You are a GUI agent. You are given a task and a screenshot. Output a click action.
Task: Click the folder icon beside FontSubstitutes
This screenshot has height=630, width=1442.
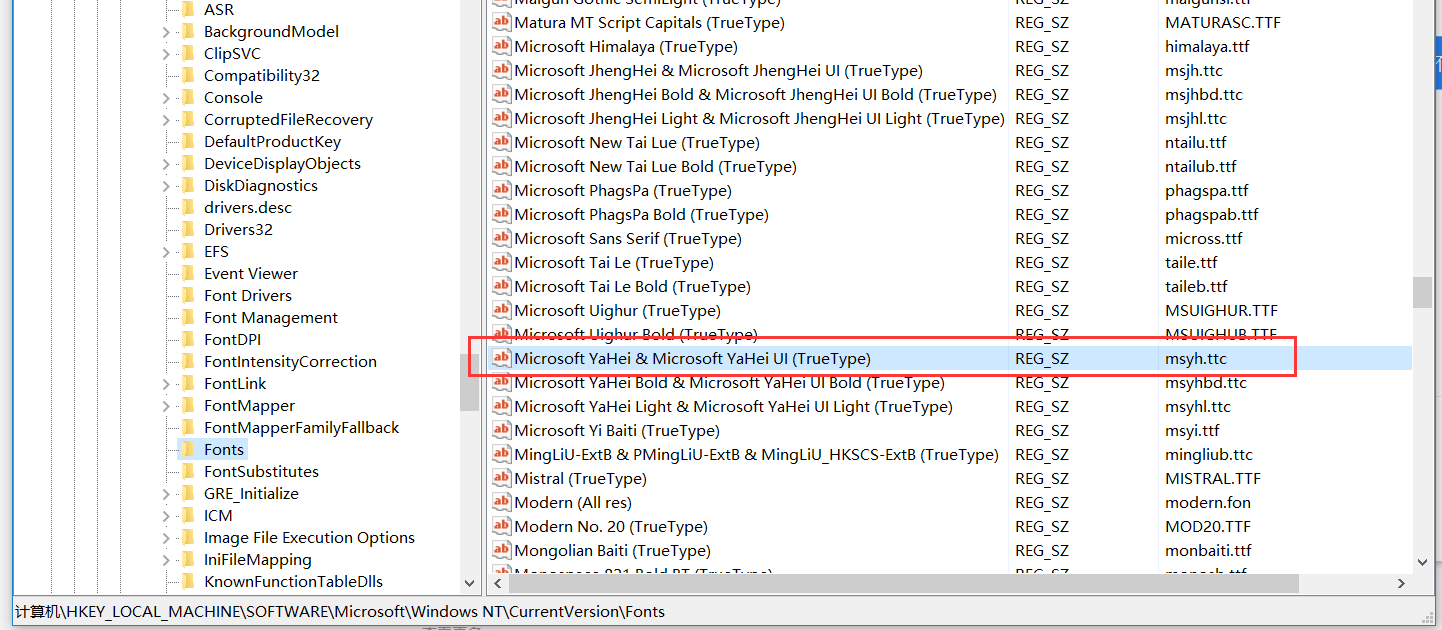(187, 472)
